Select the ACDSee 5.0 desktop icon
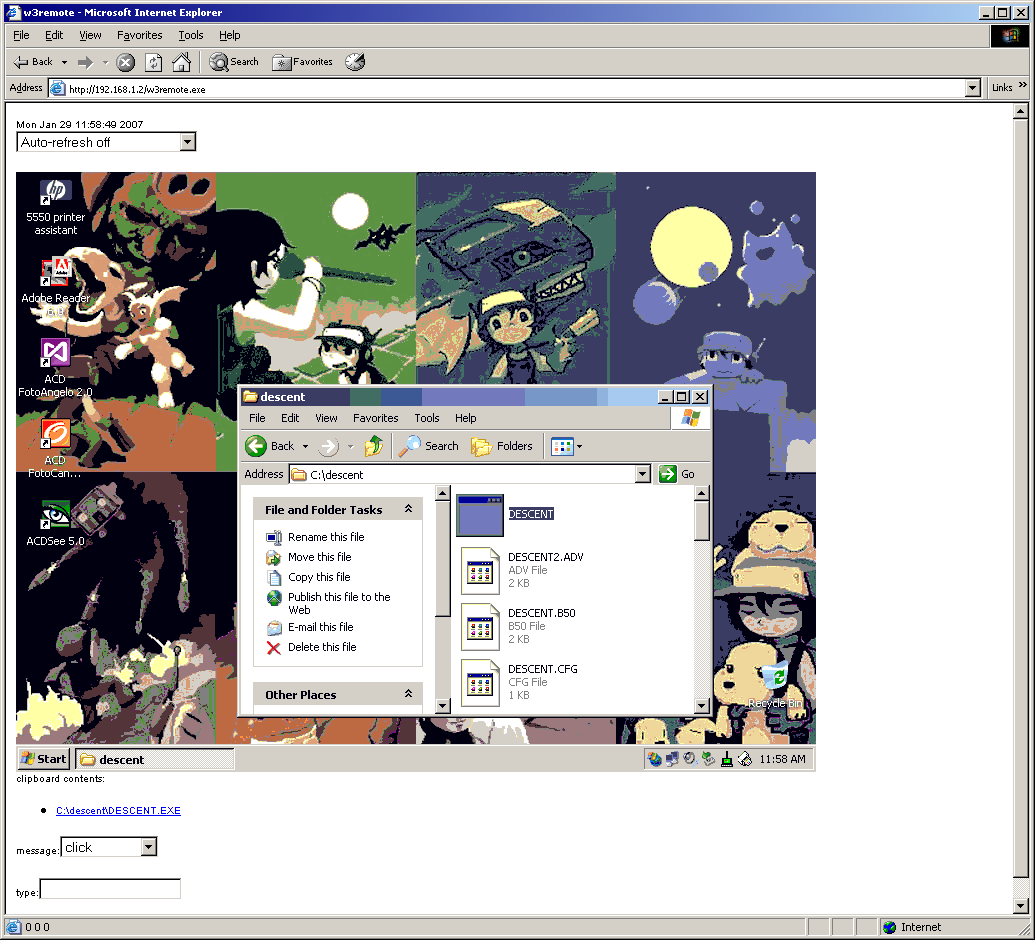1035x940 pixels. 55,524
